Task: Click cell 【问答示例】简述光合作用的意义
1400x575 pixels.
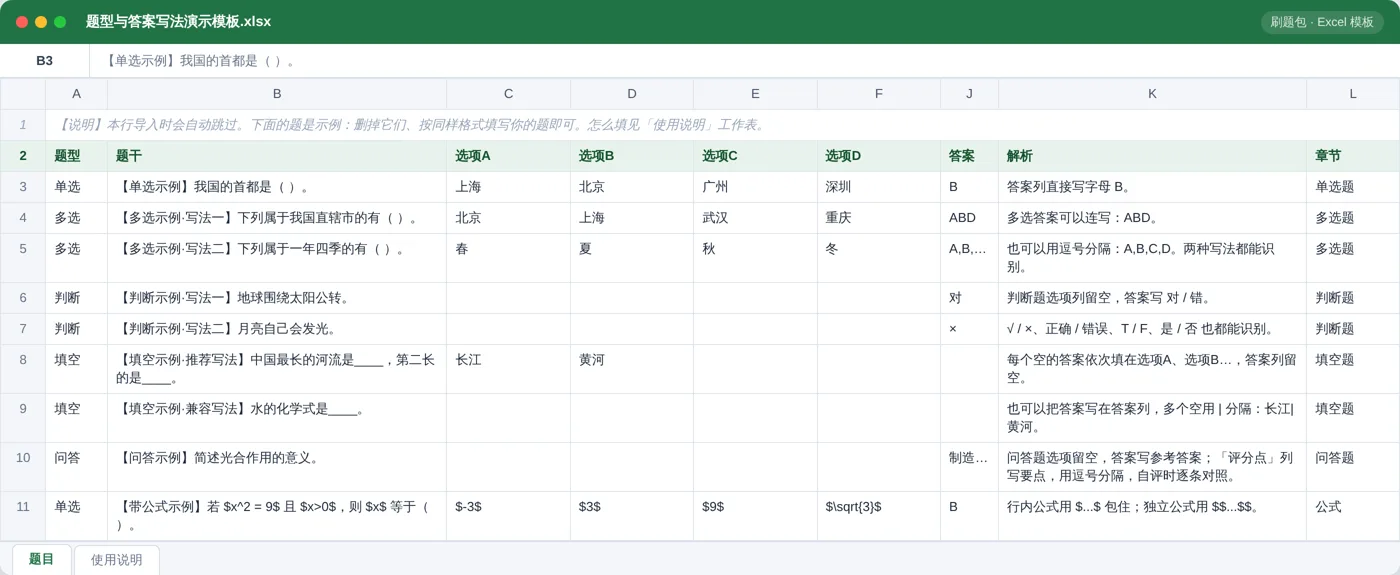Action: [x=277, y=467]
